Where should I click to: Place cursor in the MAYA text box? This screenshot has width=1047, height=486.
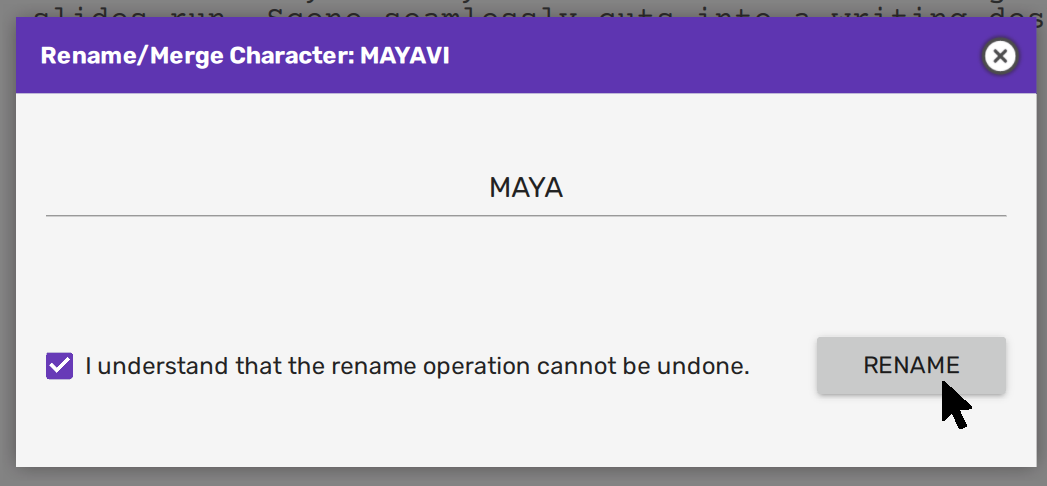(526, 188)
